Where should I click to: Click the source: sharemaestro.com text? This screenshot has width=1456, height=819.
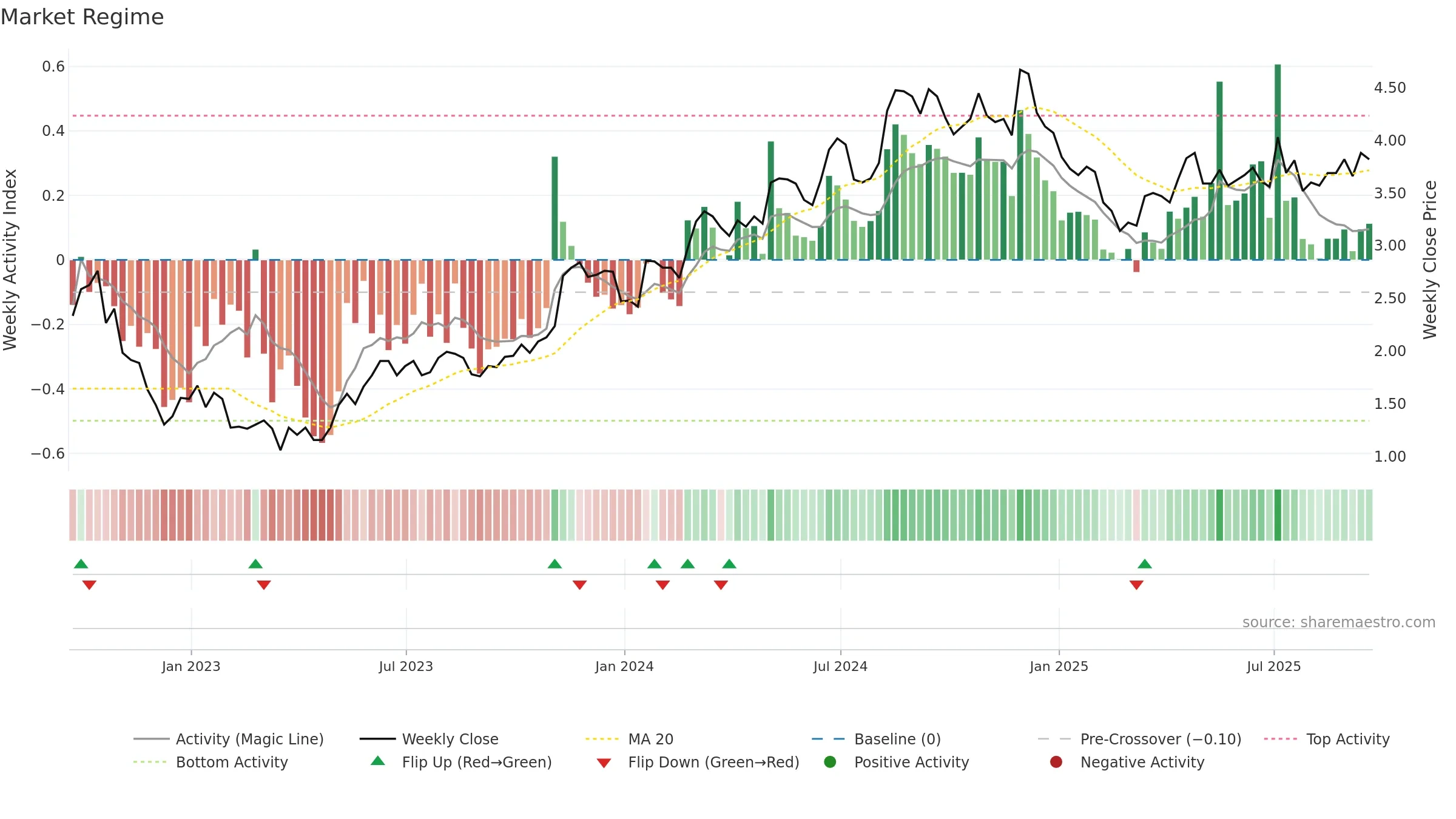(1339, 622)
